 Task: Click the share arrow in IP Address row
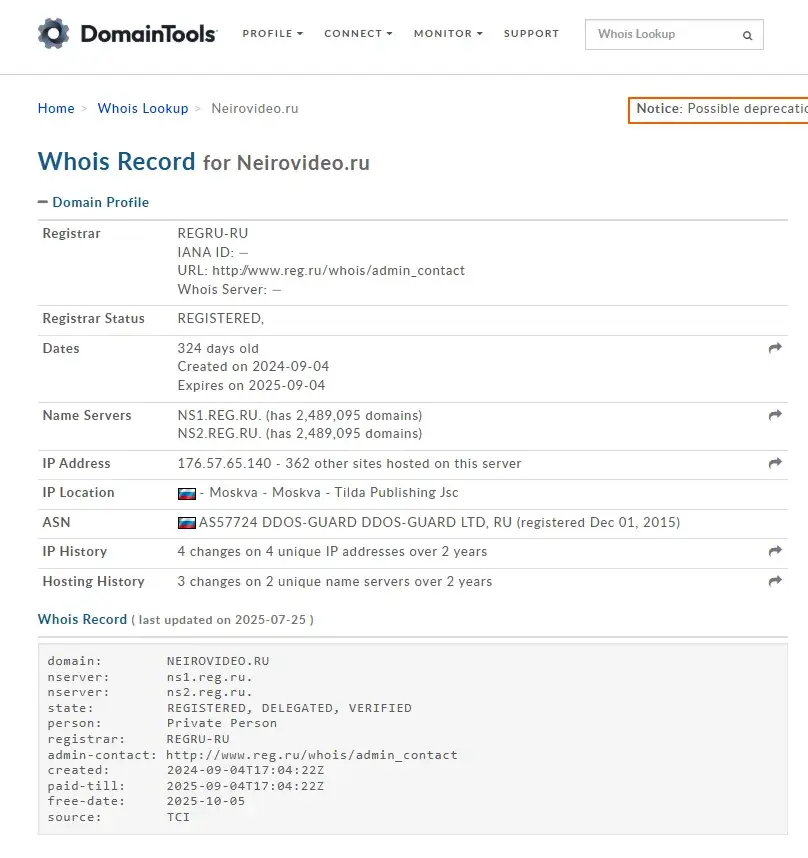coord(775,463)
